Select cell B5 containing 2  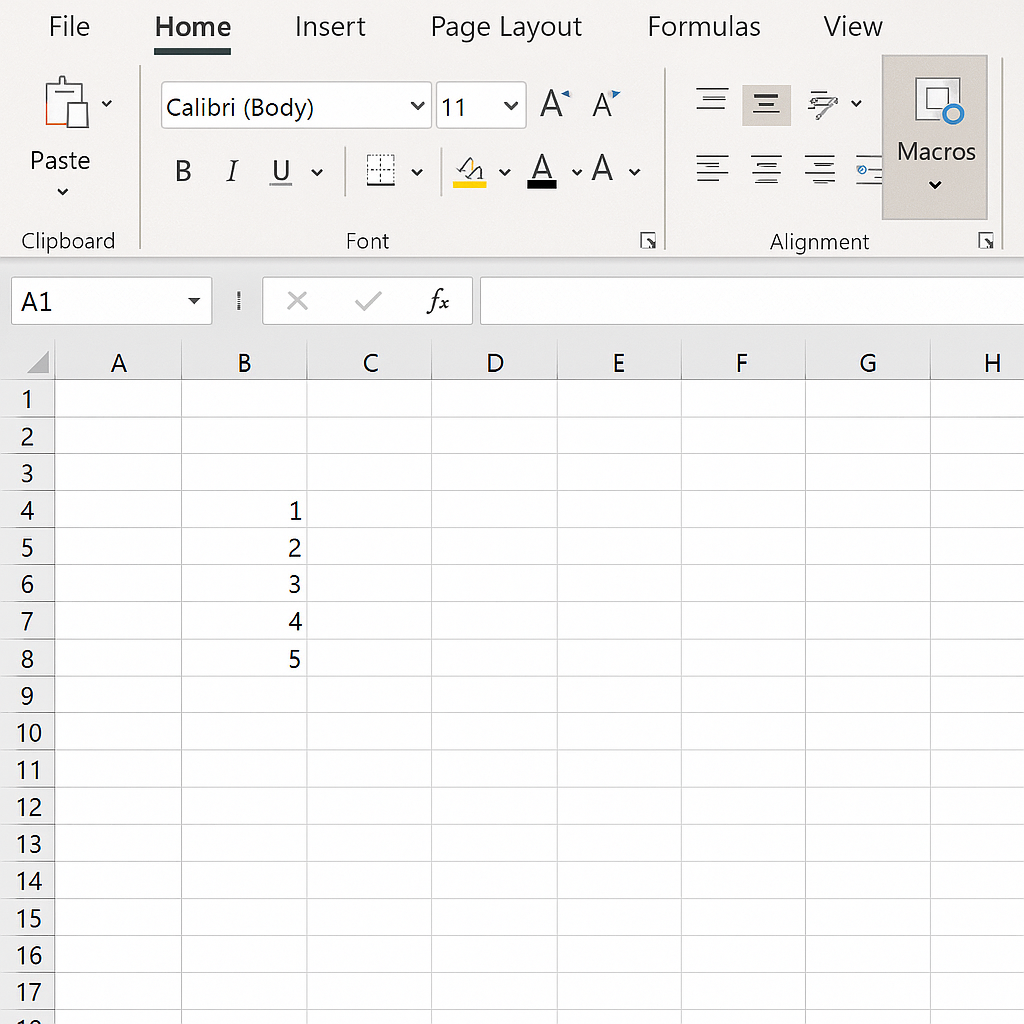click(x=244, y=547)
